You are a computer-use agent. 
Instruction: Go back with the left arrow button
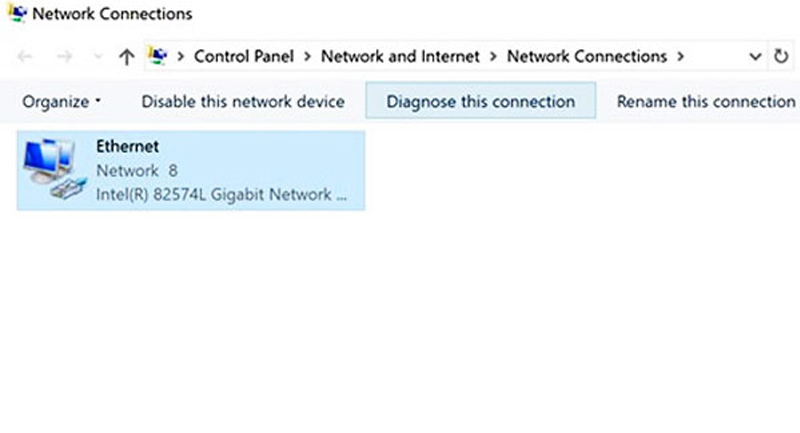tap(25, 56)
